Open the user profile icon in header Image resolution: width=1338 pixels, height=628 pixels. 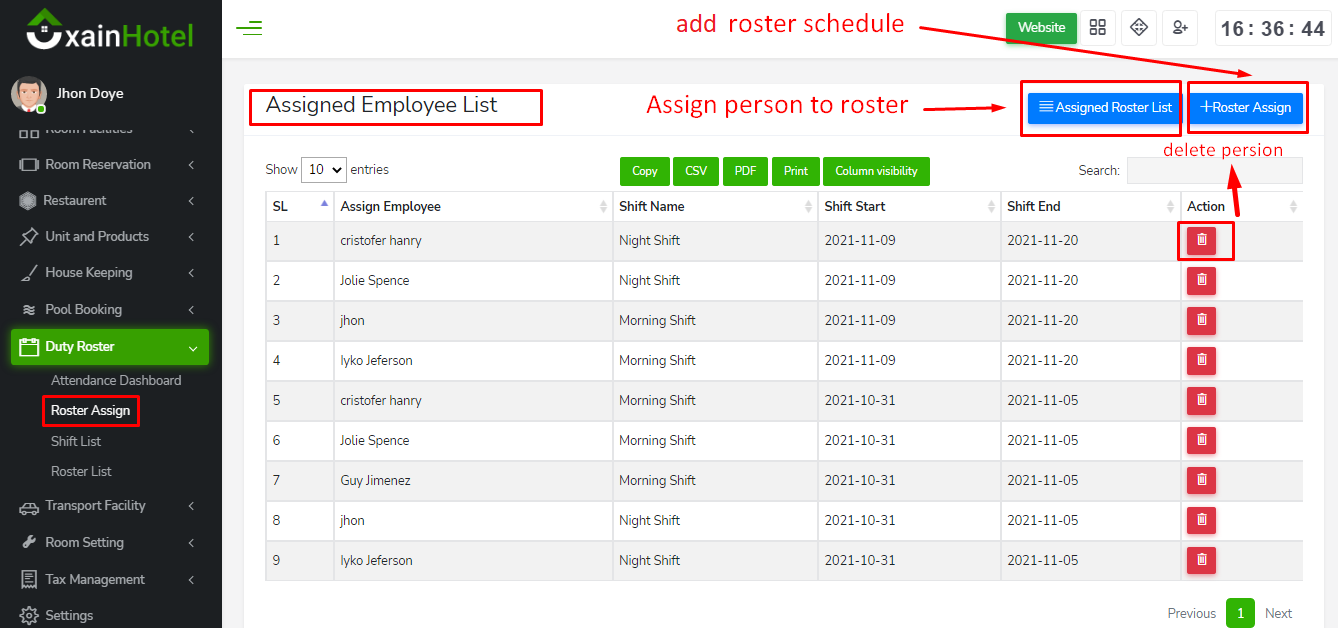[x=1181, y=28]
